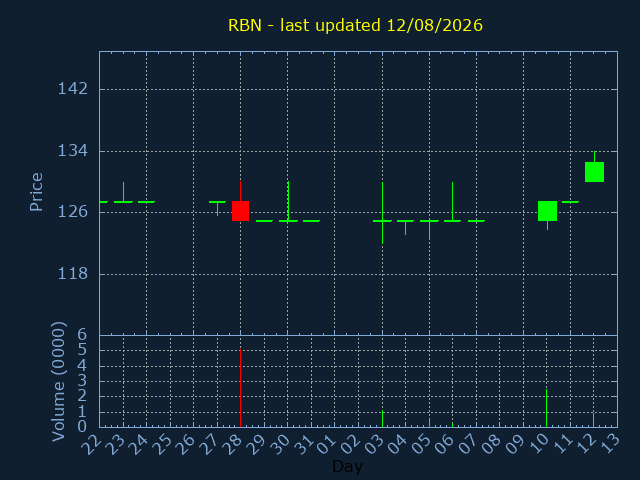Click the 118 price axis label
This screenshot has height=480, width=640.
(x=73, y=274)
